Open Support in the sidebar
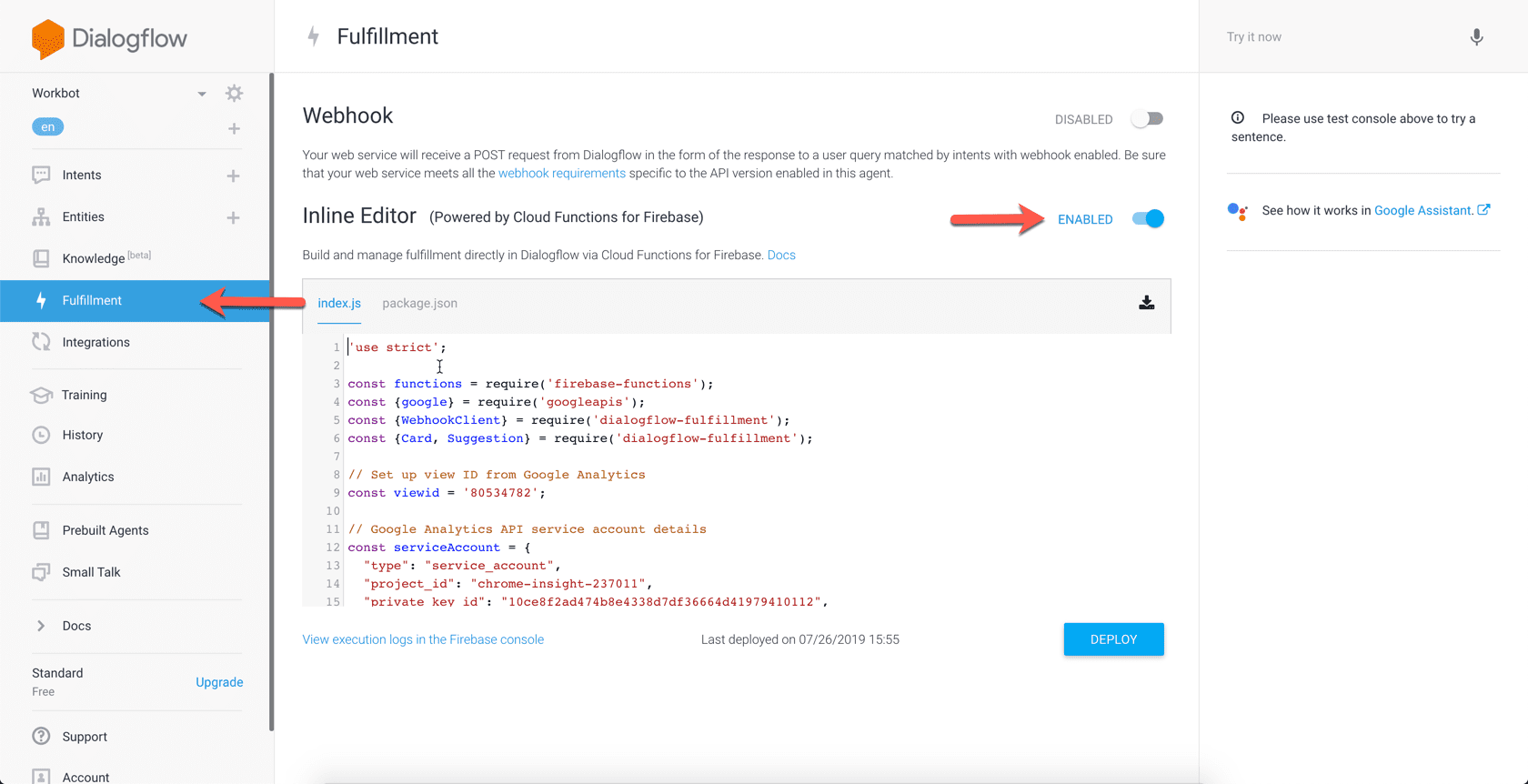 coord(85,737)
